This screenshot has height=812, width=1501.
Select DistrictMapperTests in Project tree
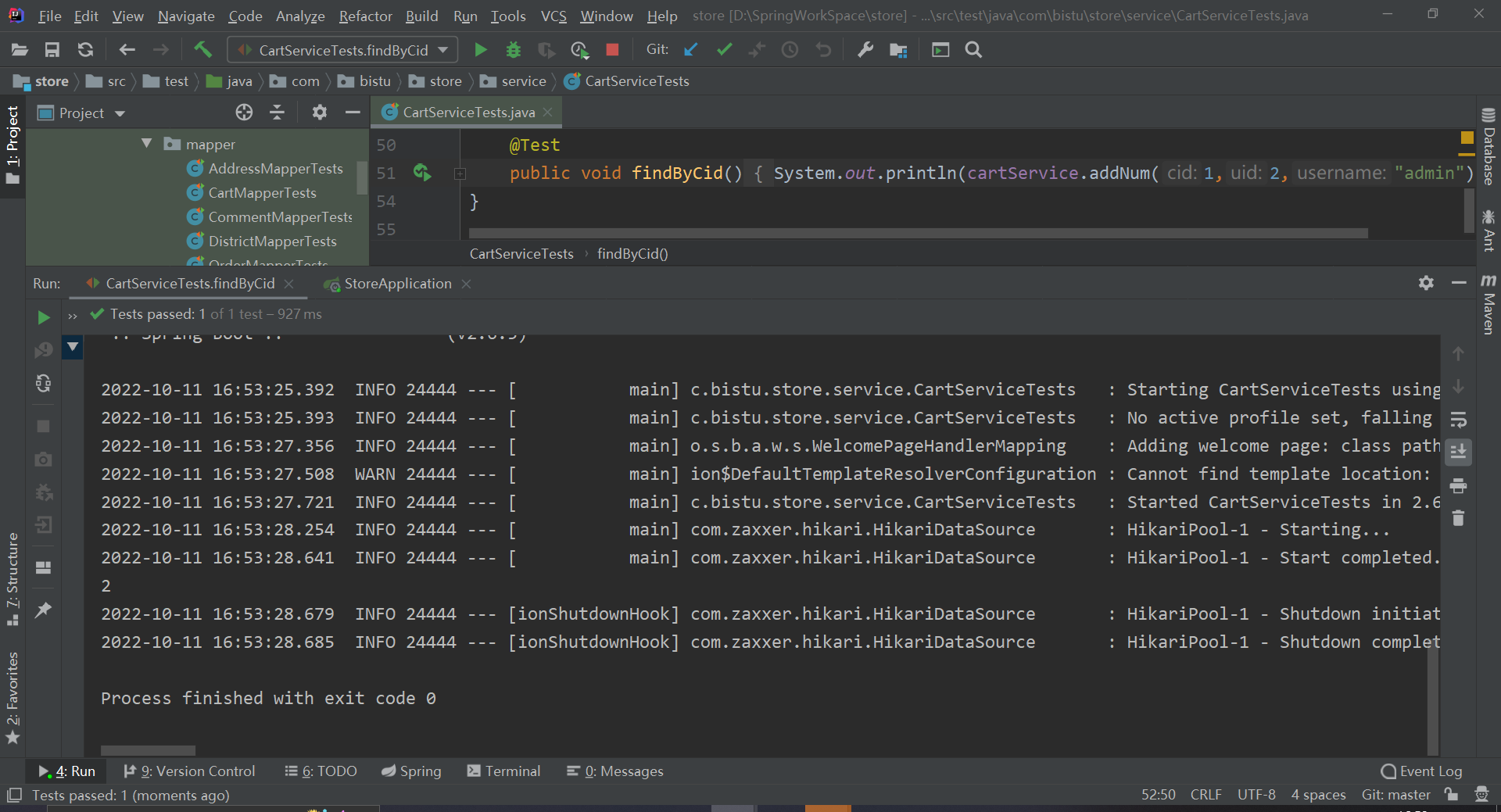272,241
